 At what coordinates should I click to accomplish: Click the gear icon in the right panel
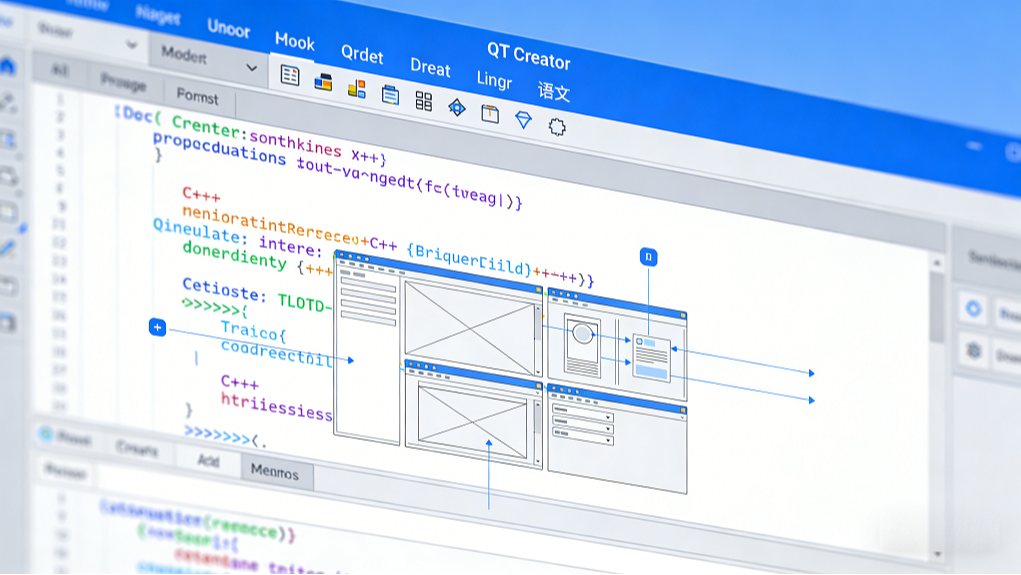coord(974,352)
